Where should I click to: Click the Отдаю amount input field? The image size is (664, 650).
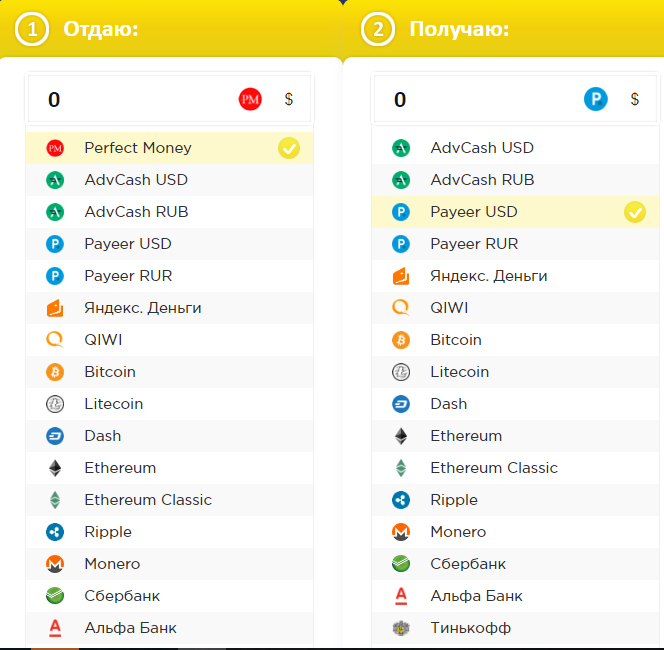pyautogui.click(x=169, y=99)
